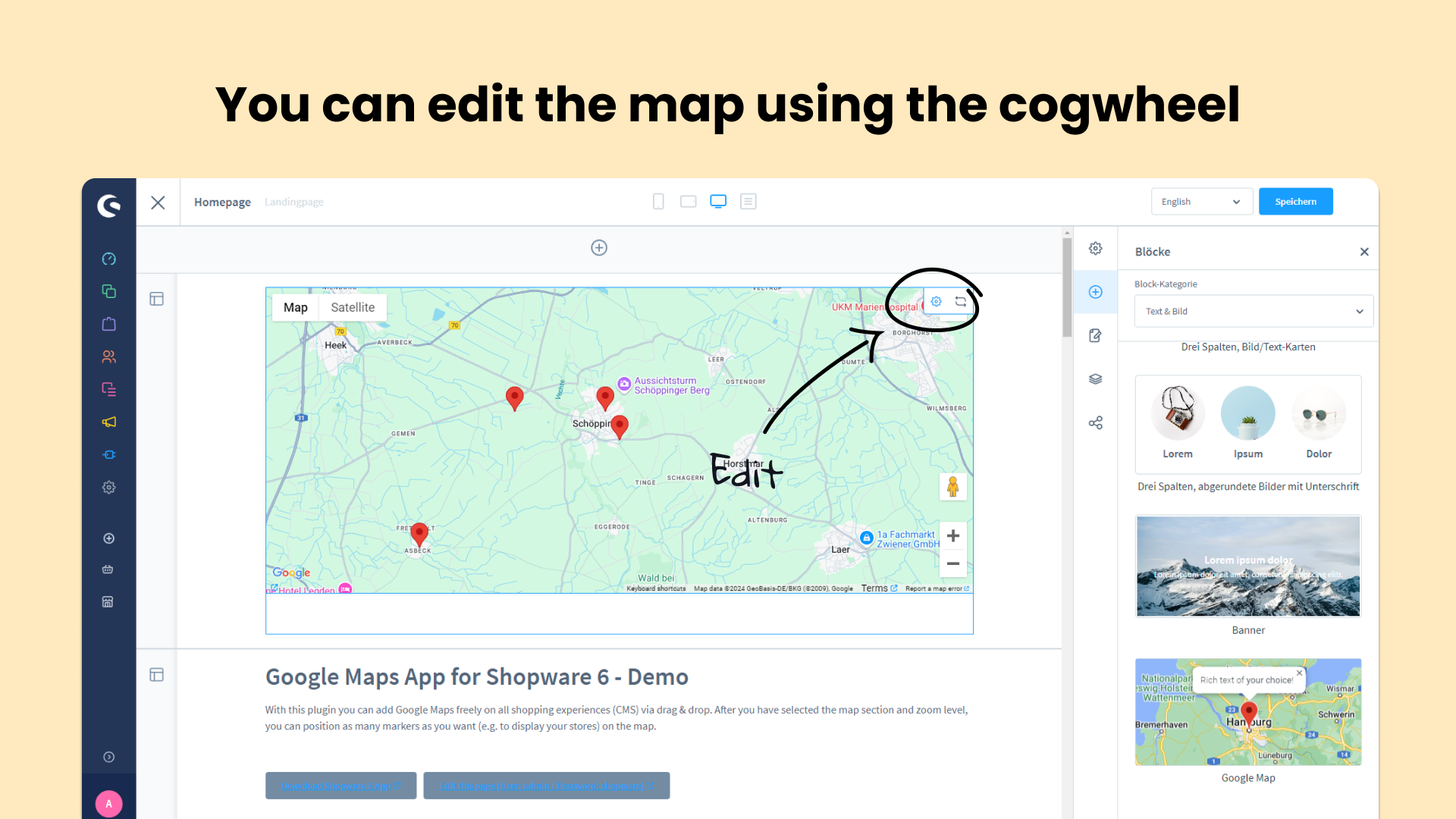
Task: Click the basket icon in left sidebar
Action: (108, 570)
